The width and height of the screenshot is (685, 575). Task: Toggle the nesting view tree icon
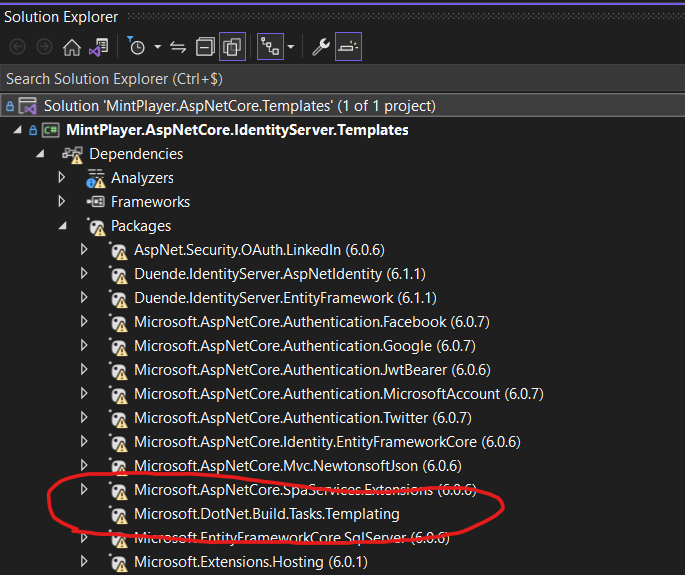270,47
